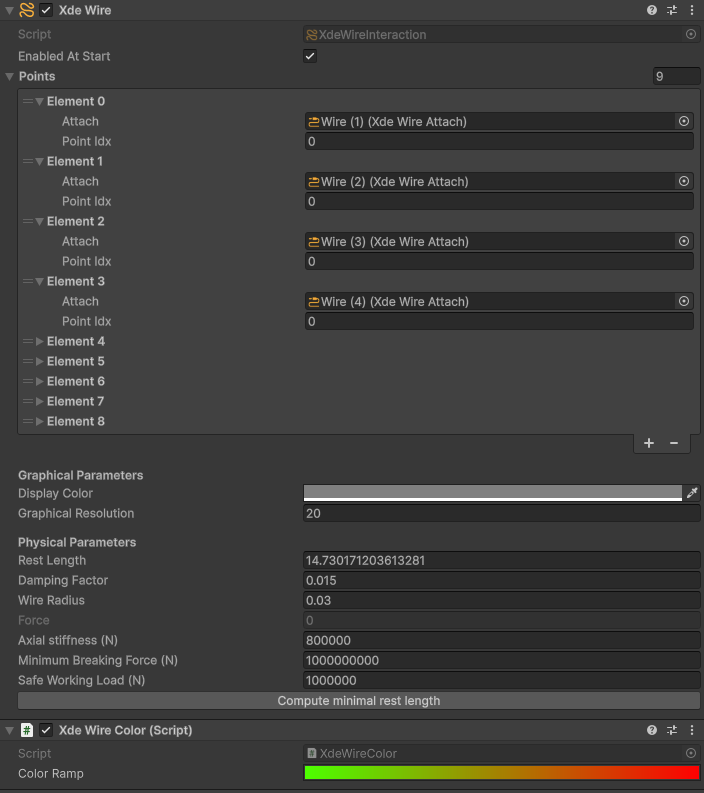The height and width of the screenshot is (793, 704).
Task: Remove the selected element from Points list
Action: point(674,444)
